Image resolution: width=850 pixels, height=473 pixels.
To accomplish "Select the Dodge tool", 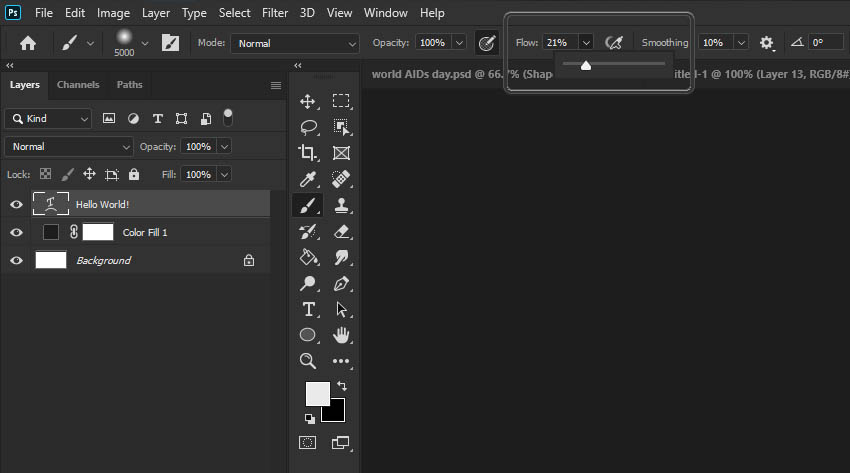I will click(308, 283).
